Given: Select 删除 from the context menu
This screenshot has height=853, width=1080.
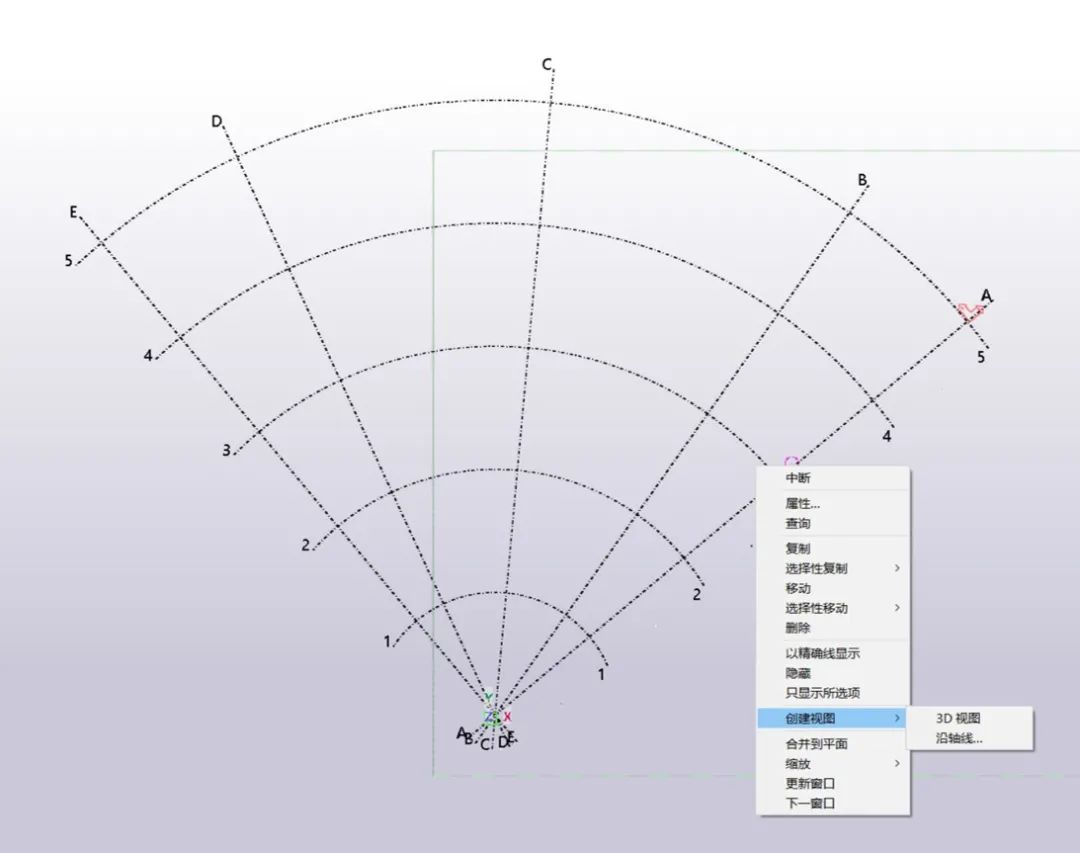Looking at the screenshot, I should coord(833,628).
